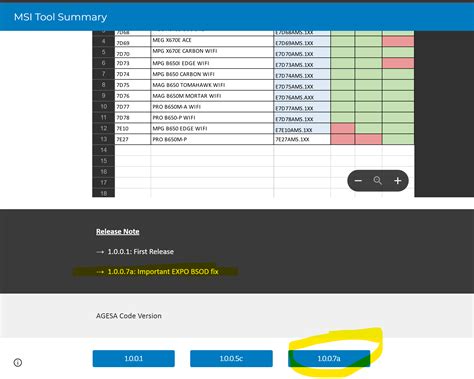Image resolution: width=474 pixels, height=379 pixels.
Task: Select spreadsheet row header 14
Action: [104, 150]
